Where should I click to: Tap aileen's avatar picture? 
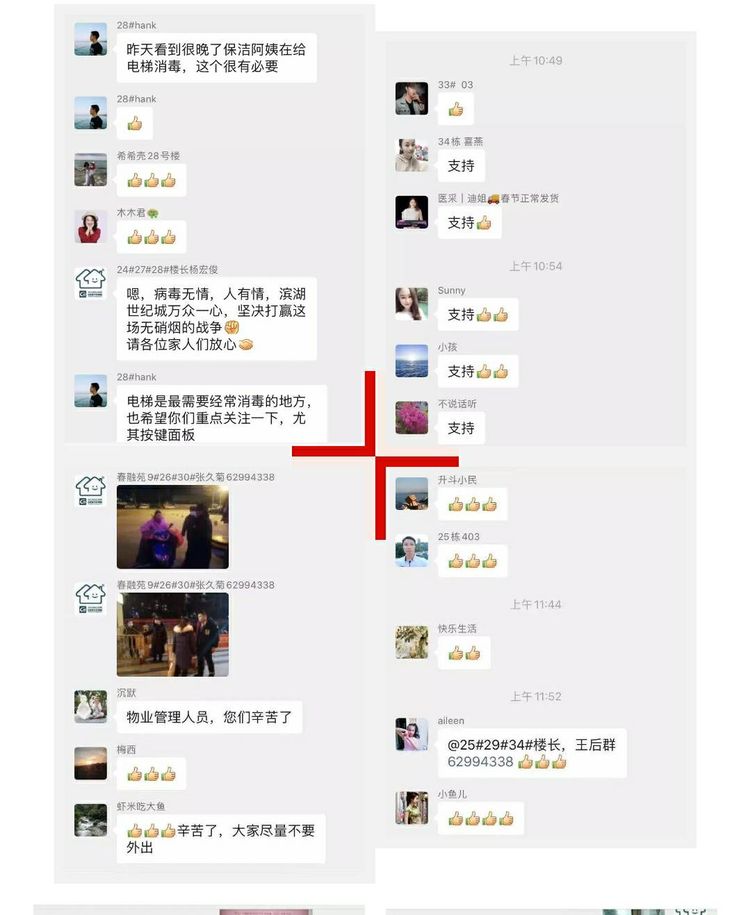point(411,734)
